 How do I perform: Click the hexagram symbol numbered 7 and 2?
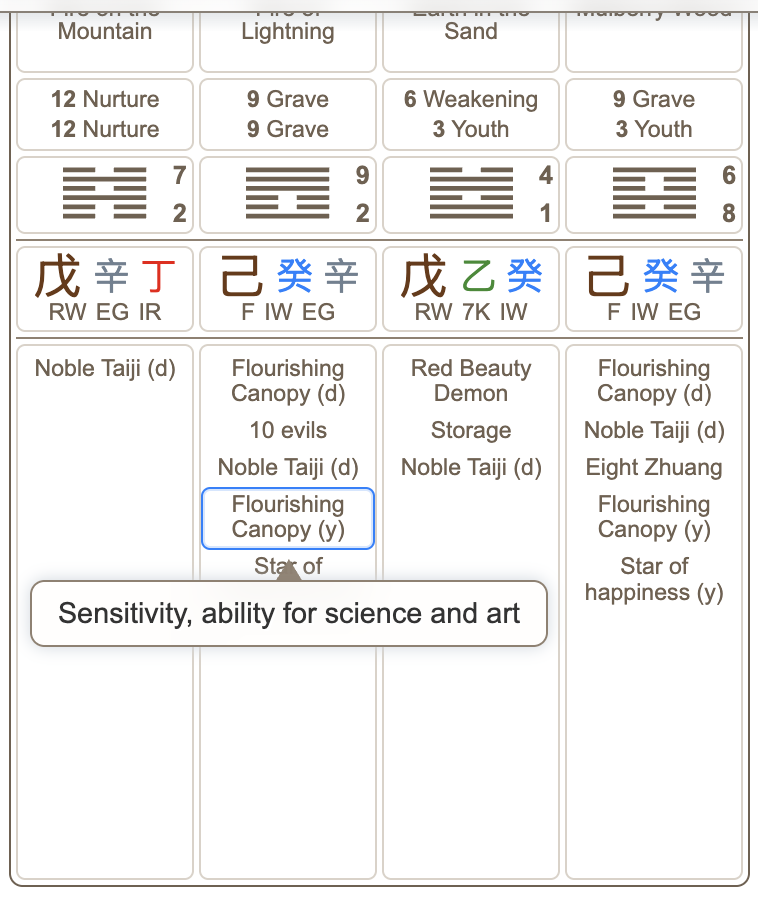click(104, 193)
